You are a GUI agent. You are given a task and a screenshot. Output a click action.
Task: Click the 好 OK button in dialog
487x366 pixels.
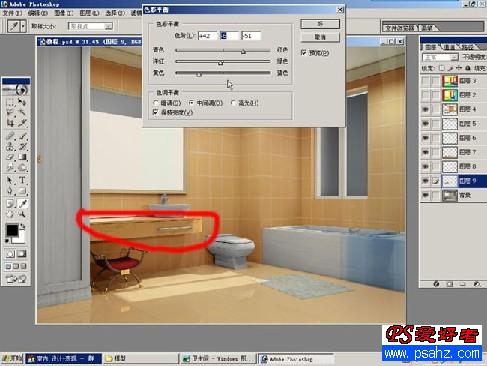(x=320, y=24)
